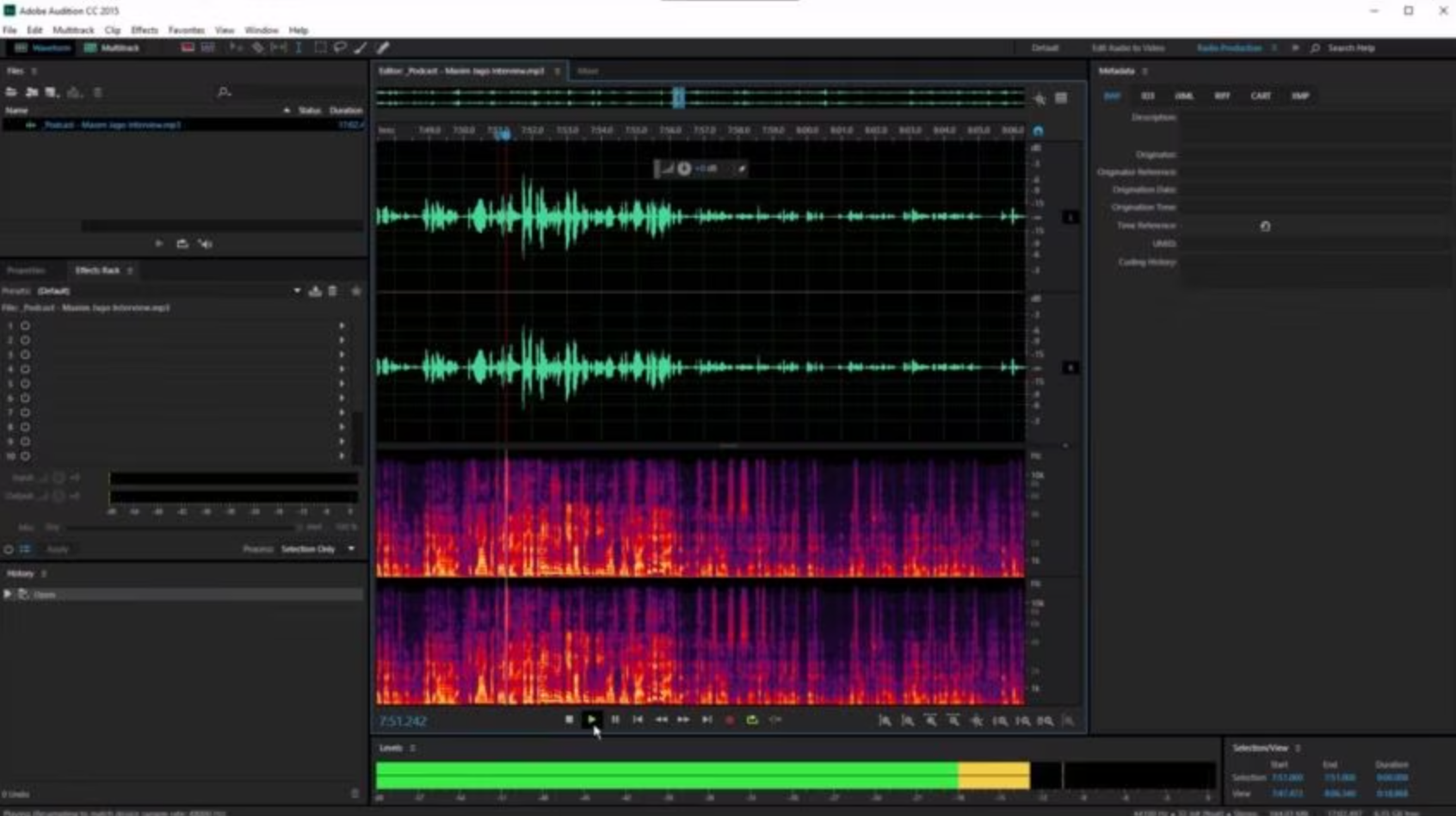Open the CART metadata tab
Screen dimensions: 1456x816
[1262, 96]
